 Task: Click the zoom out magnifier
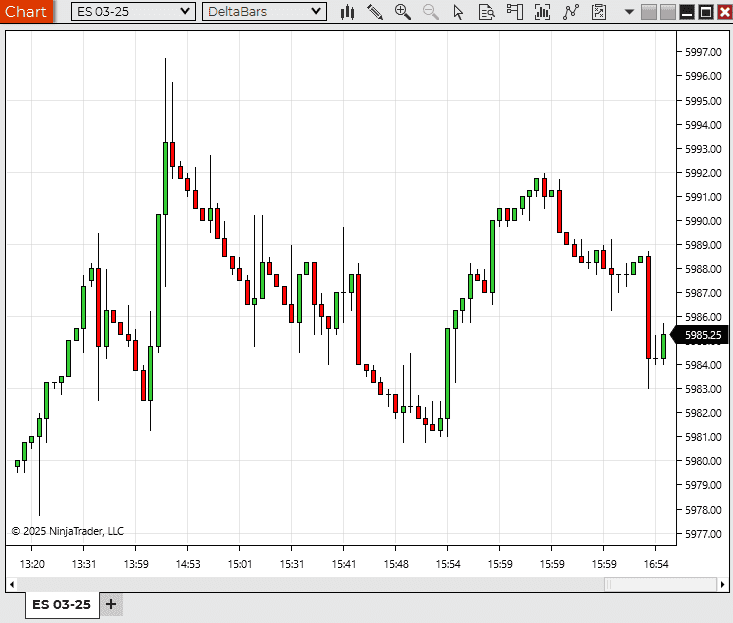point(431,12)
